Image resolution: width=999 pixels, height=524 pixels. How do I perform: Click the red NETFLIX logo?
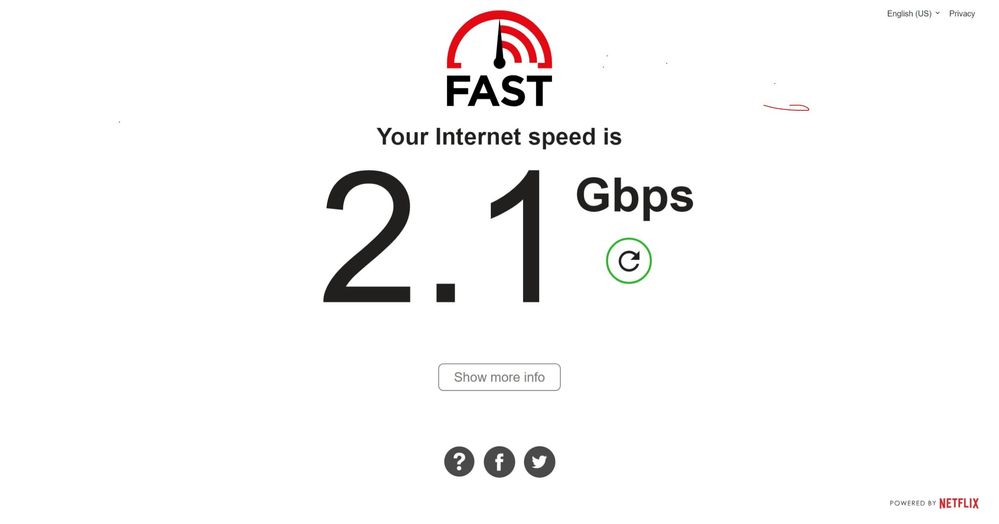coord(959,503)
